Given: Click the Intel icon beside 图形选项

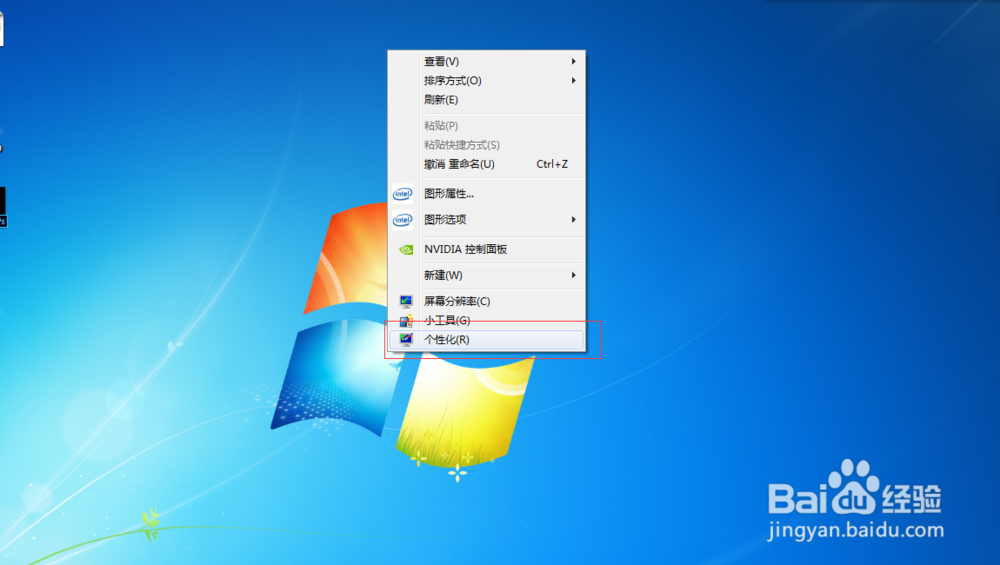Looking at the screenshot, I should (402, 219).
